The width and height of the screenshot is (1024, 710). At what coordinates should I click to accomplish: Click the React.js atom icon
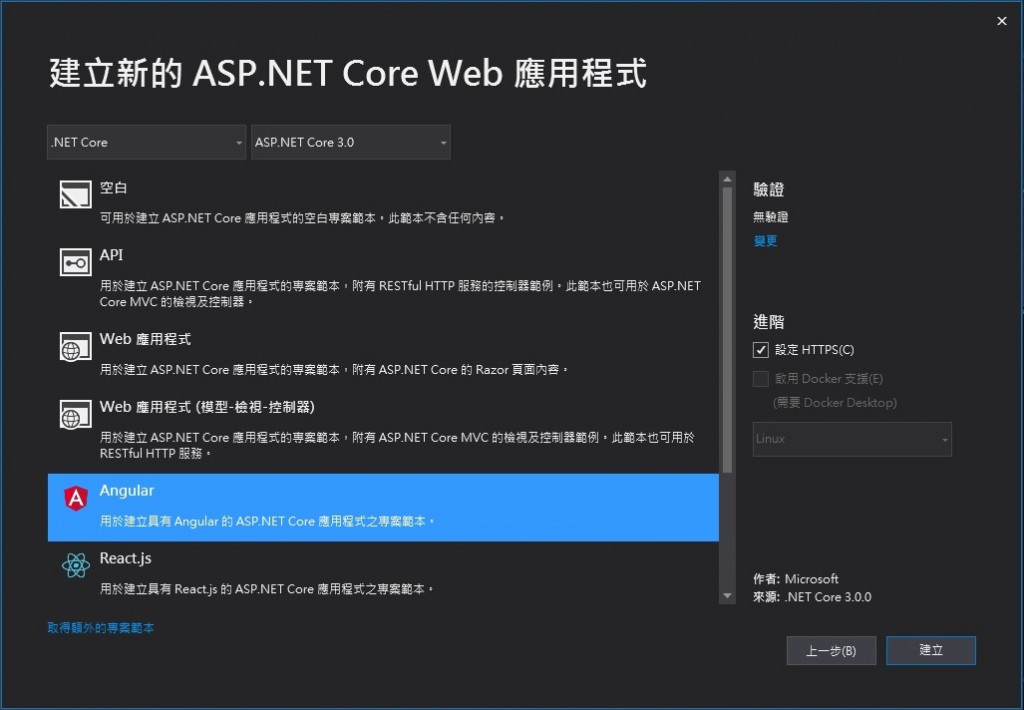pyautogui.click(x=76, y=566)
